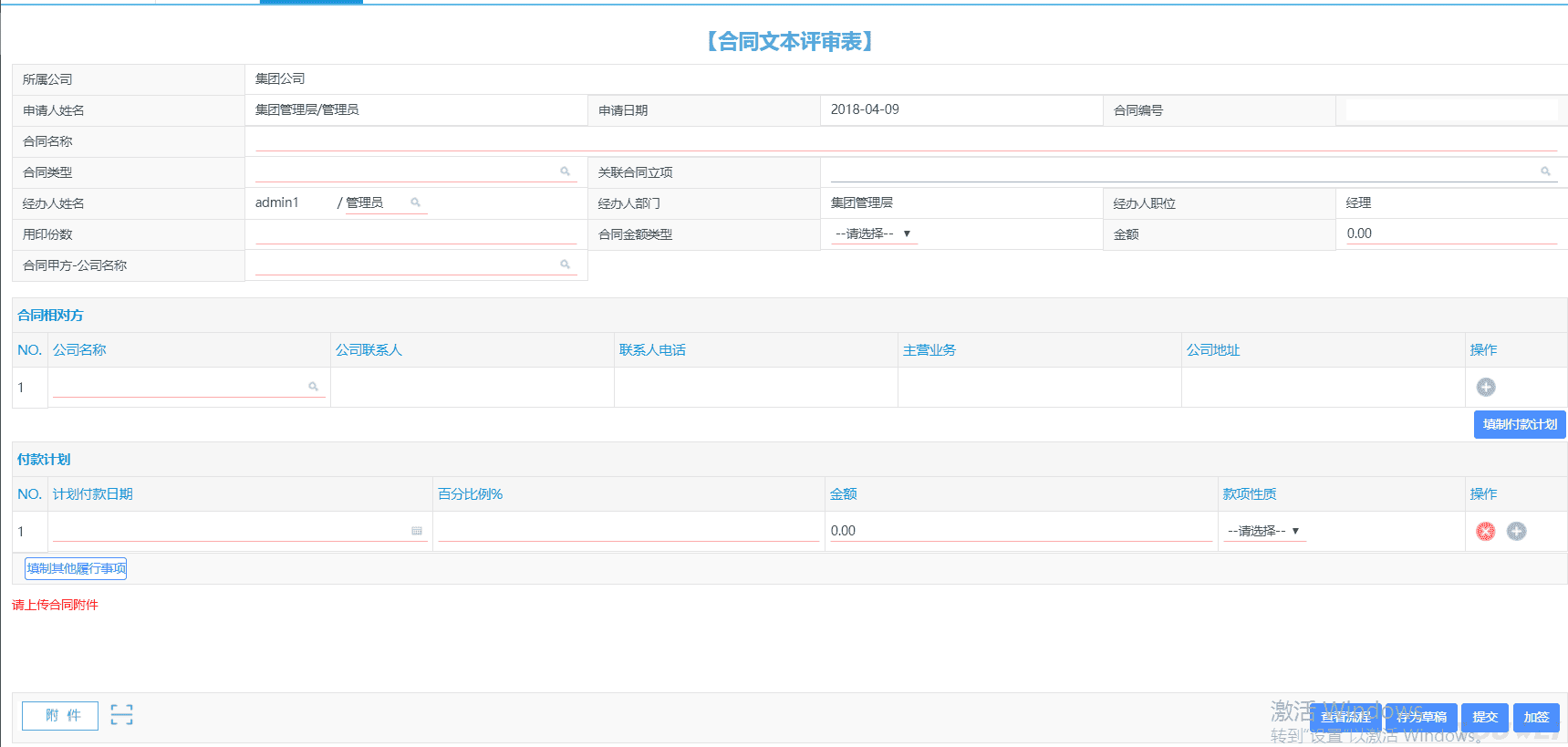The width and height of the screenshot is (1568, 747).
Task: Click the 请上传合同附件 red notice text
Action: coord(55,605)
